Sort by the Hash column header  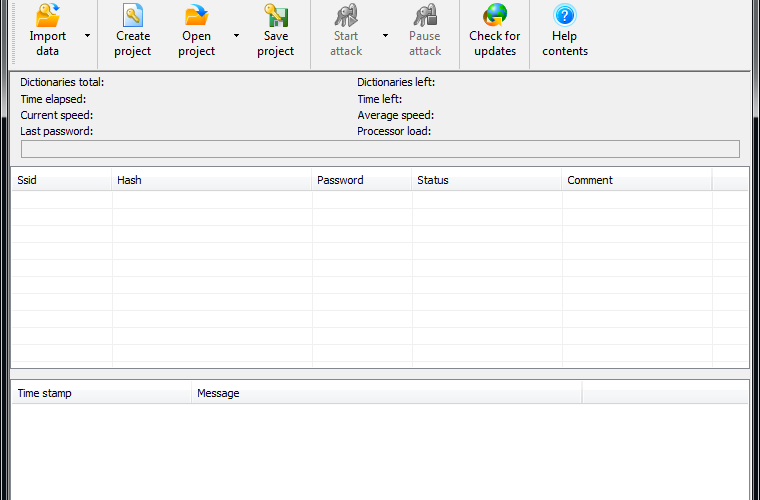click(x=211, y=180)
